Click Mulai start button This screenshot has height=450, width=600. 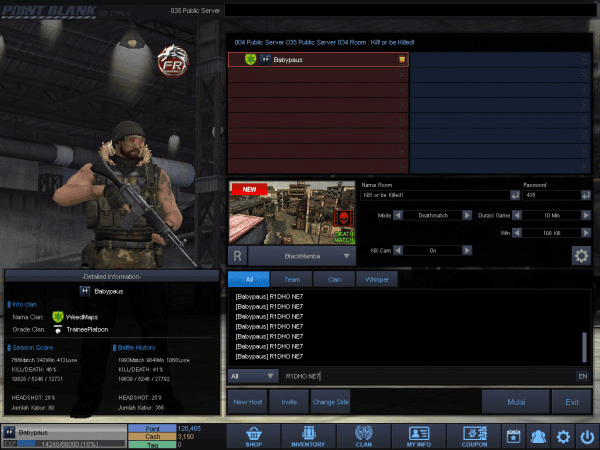(x=516, y=402)
